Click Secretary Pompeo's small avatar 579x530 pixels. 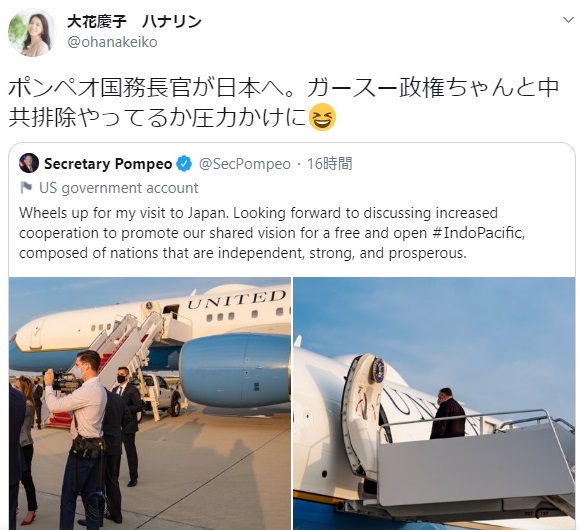point(29,163)
